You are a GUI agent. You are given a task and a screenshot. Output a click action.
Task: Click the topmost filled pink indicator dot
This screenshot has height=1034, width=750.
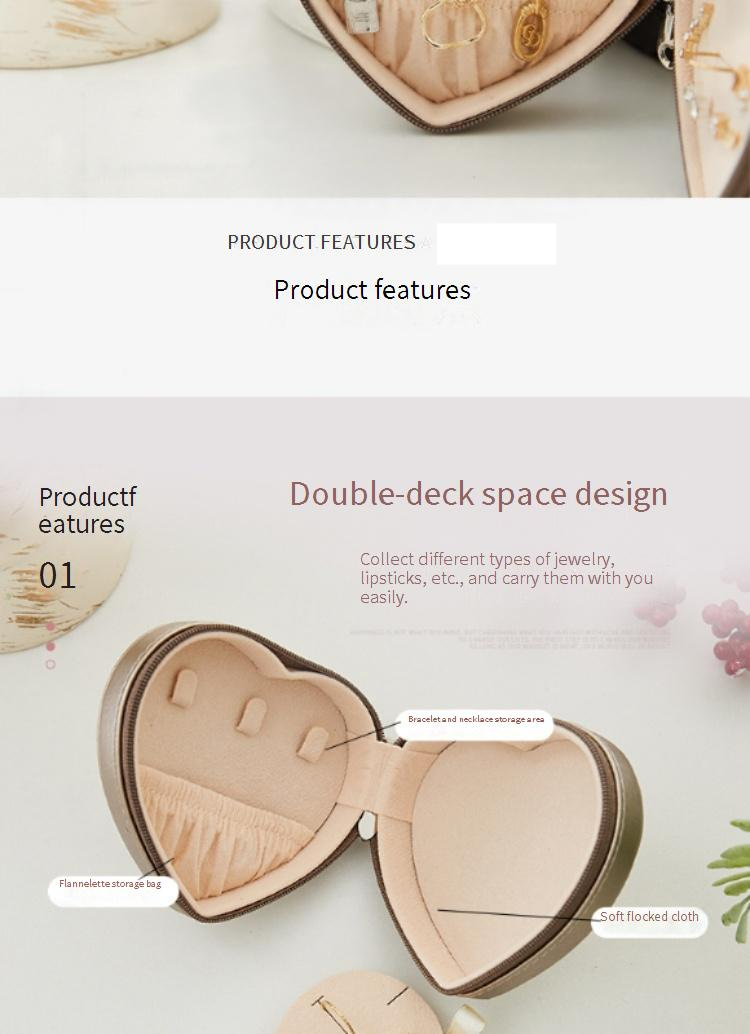(50, 626)
